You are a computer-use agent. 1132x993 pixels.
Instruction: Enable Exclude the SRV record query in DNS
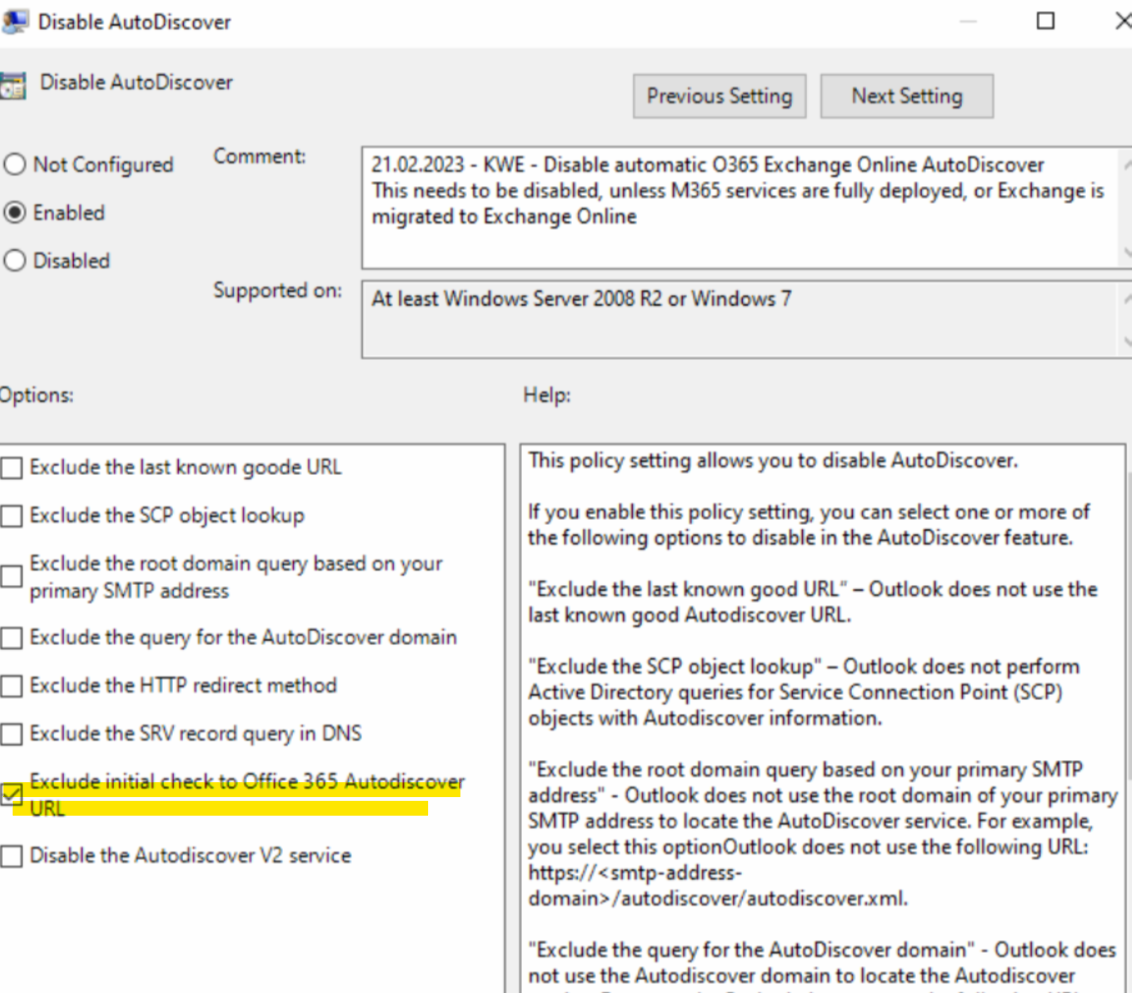(12, 734)
